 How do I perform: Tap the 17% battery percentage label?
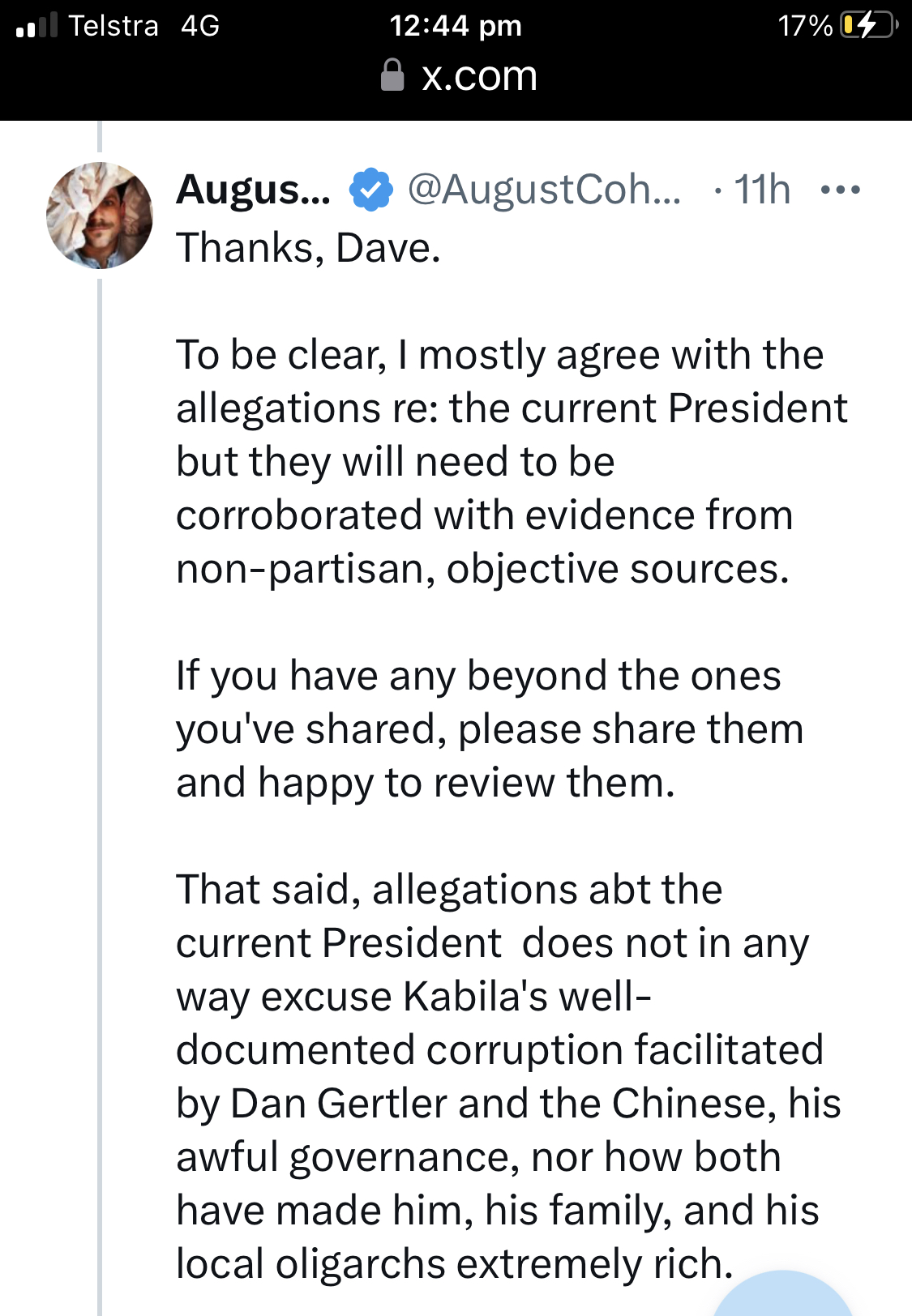[805, 26]
